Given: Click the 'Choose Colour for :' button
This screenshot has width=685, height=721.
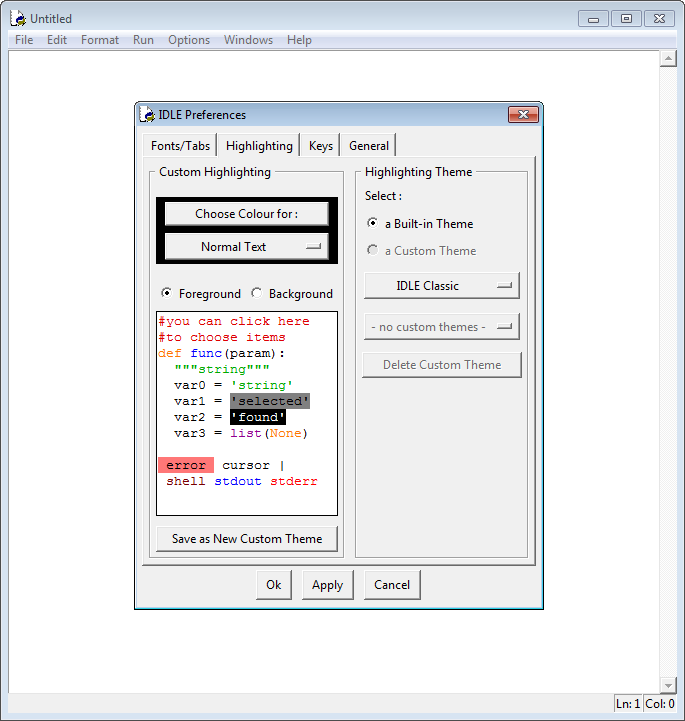Looking at the screenshot, I should pyautogui.click(x=246, y=214).
